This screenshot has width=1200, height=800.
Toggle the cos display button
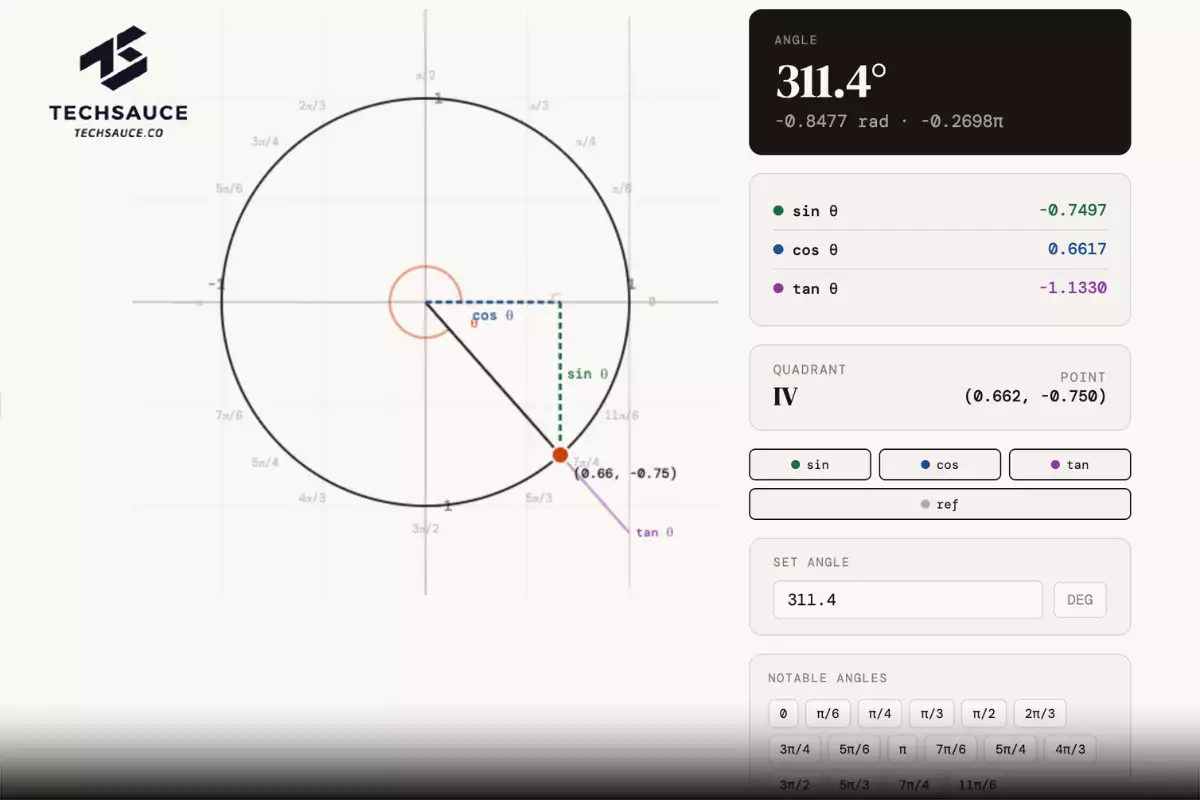[940, 464]
